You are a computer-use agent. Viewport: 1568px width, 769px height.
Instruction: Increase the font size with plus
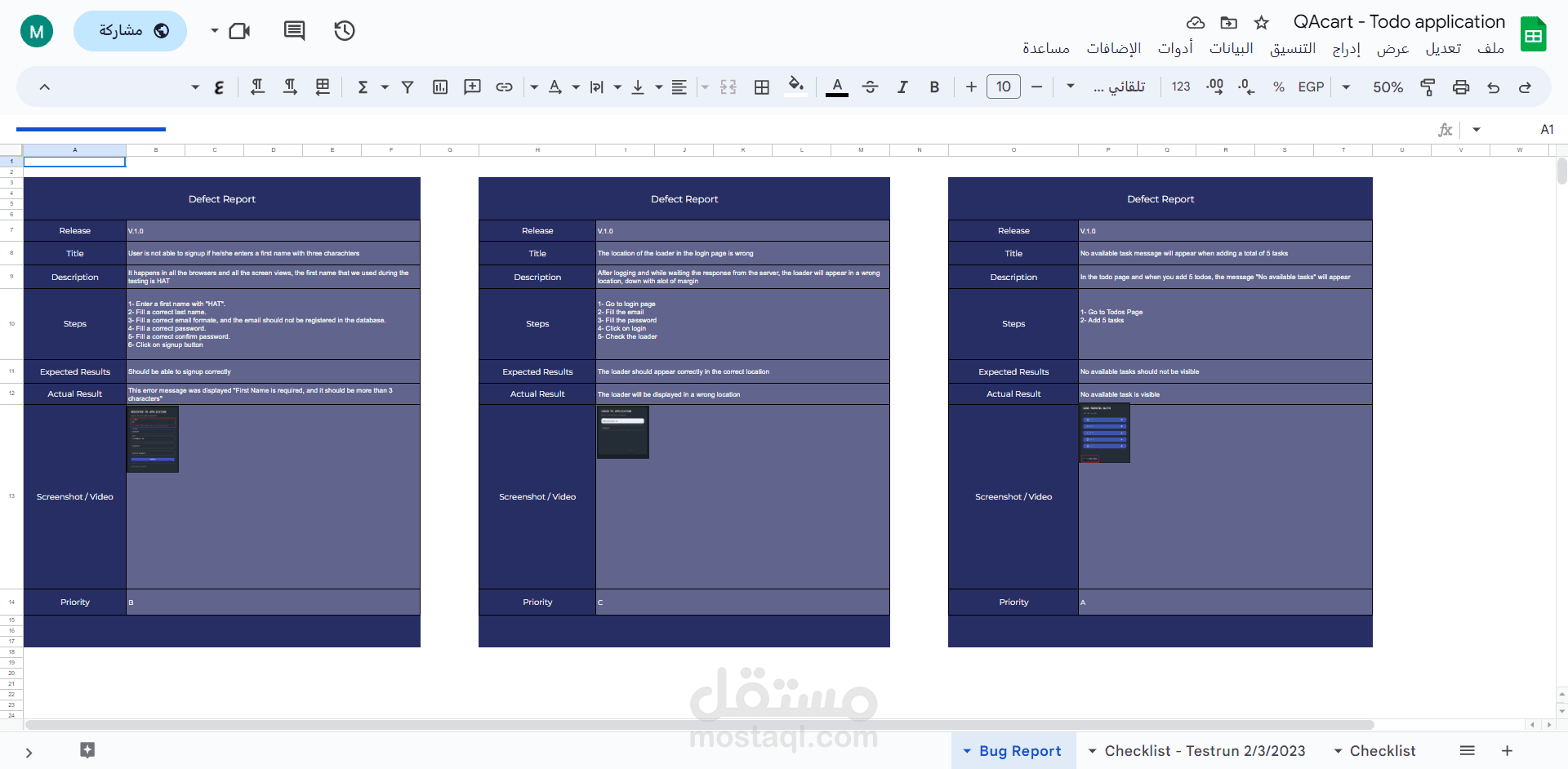click(971, 87)
